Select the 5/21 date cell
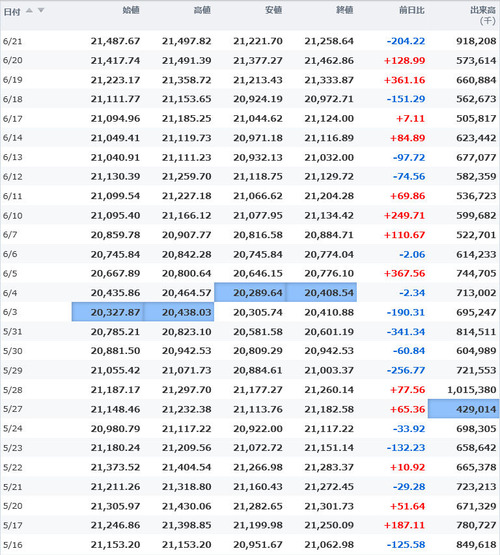Viewport: 500px width, 555px height. pyautogui.click(x=12, y=487)
